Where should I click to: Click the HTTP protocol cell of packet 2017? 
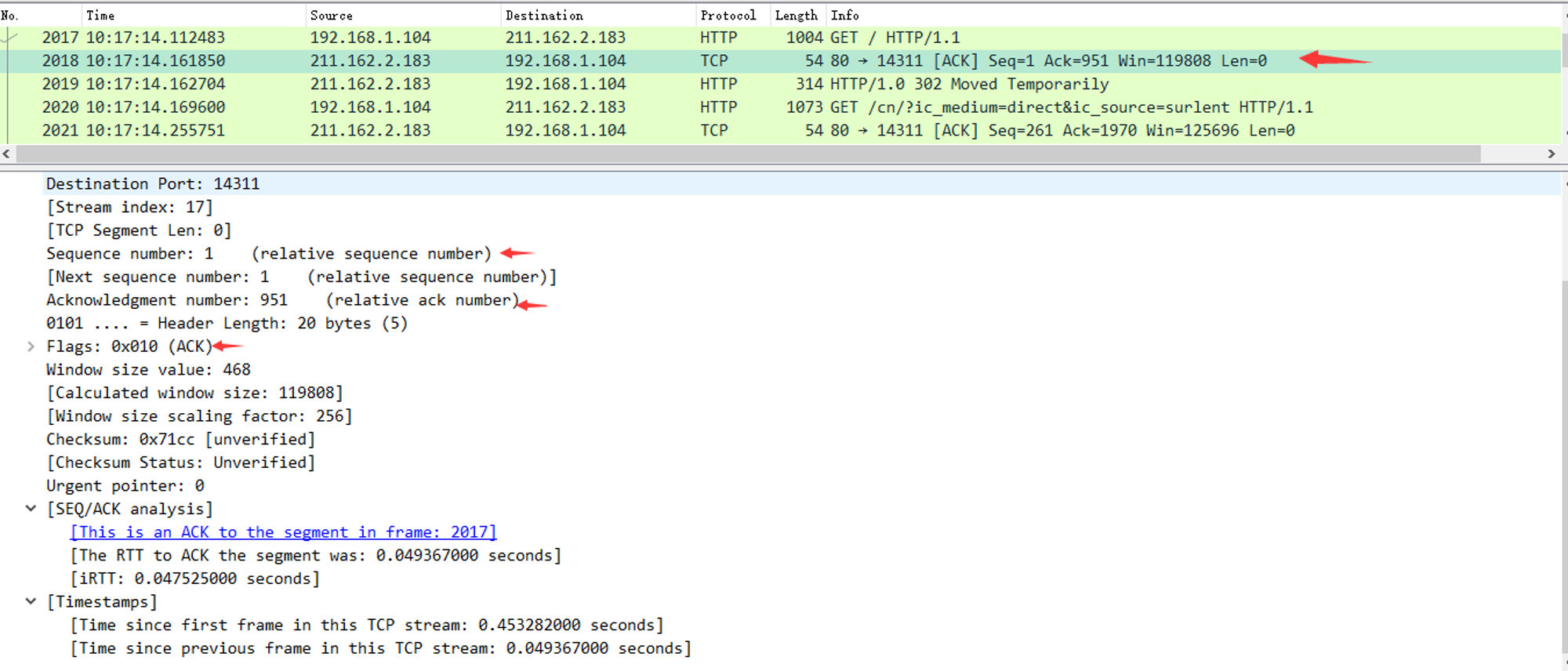718,38
